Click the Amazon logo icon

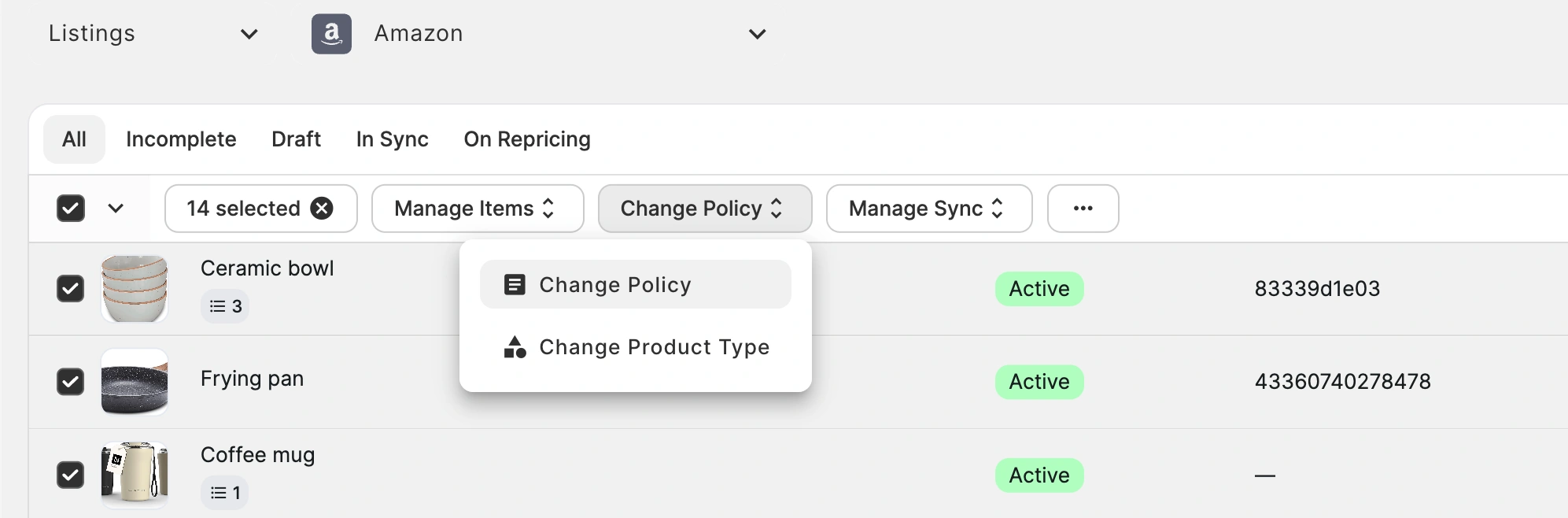click(x=331, y=34)
